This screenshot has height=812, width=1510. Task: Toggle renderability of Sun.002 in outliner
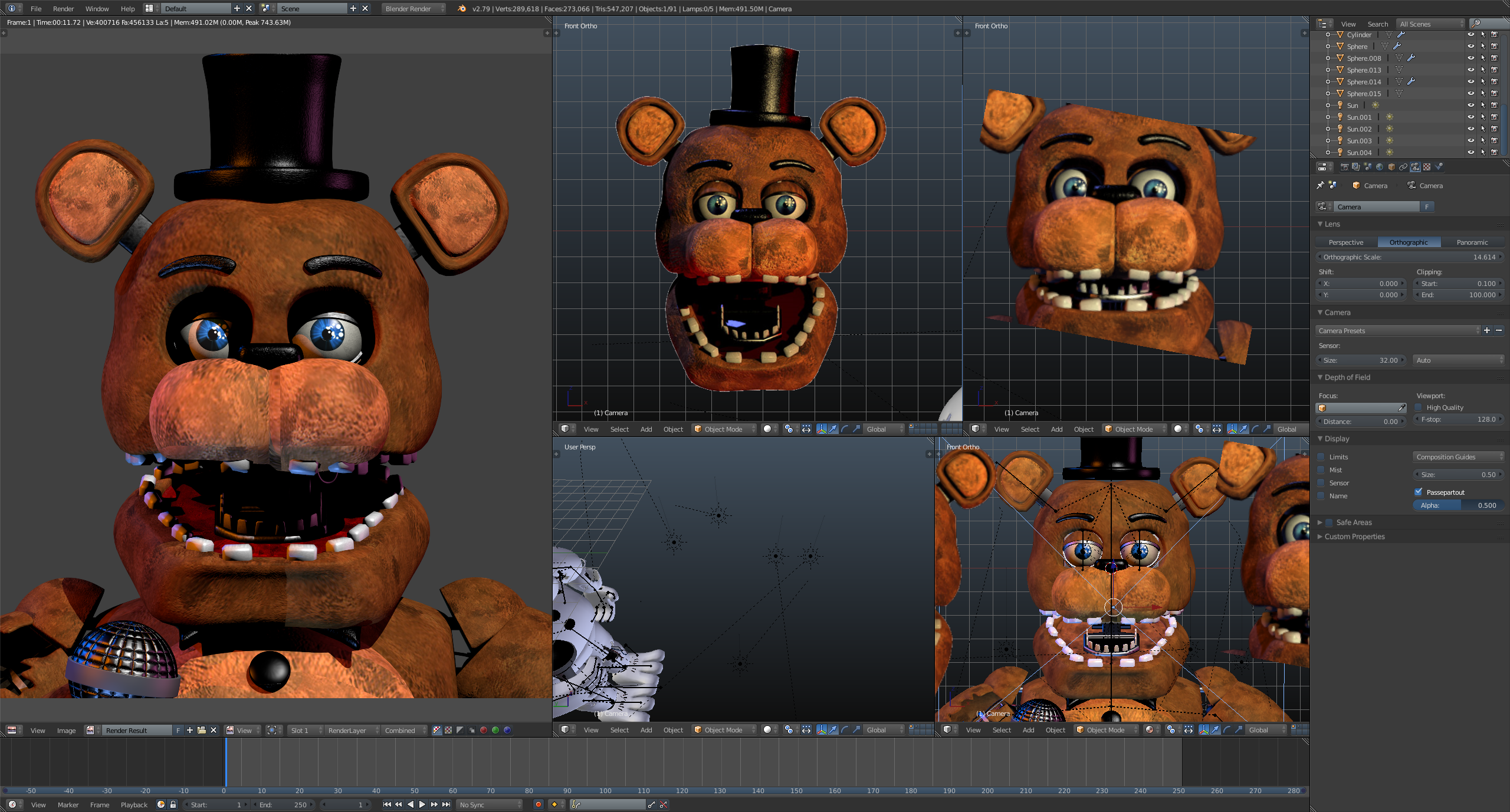[x=1495, y=129]
